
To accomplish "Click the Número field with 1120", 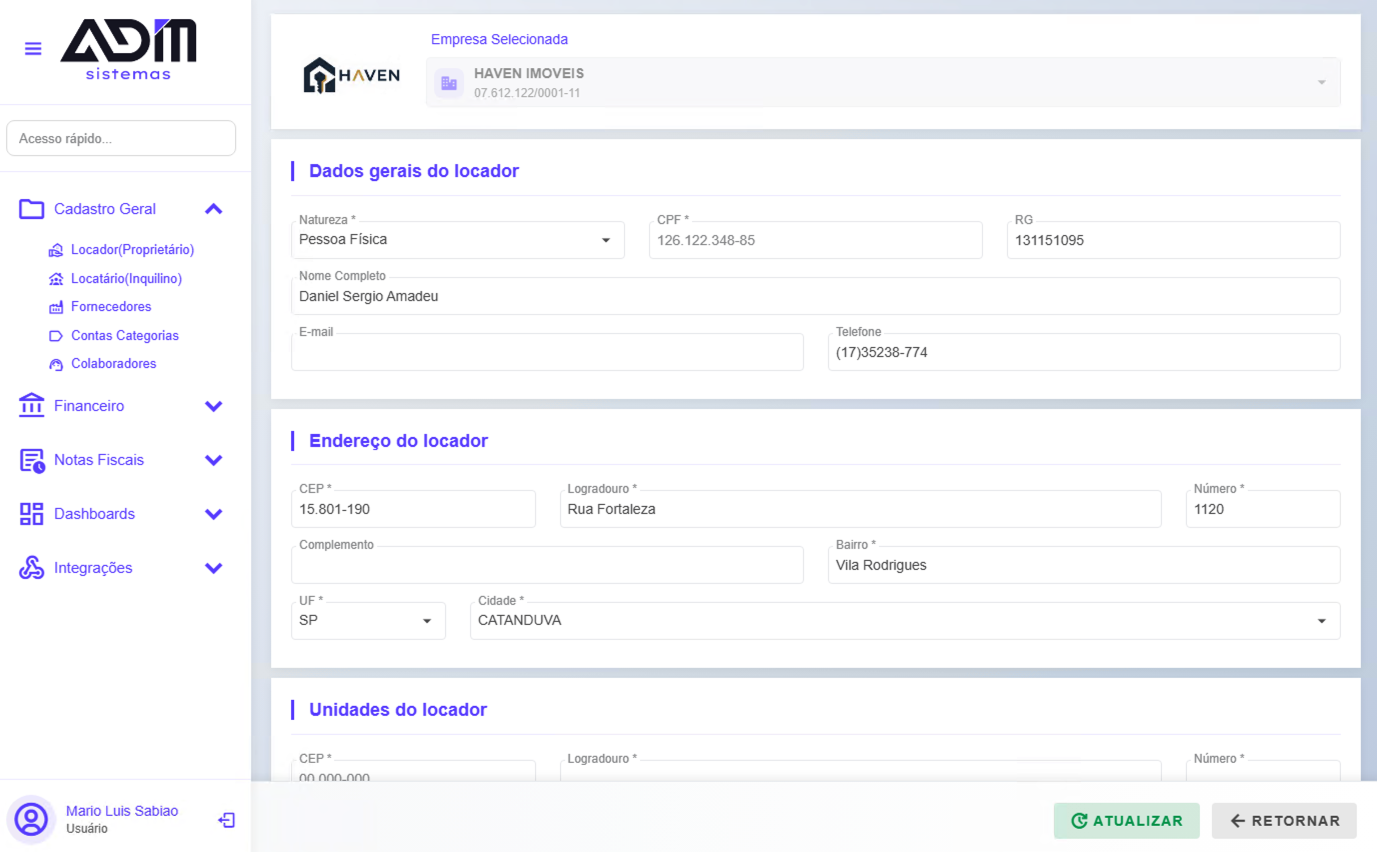I will [1263, 509].
